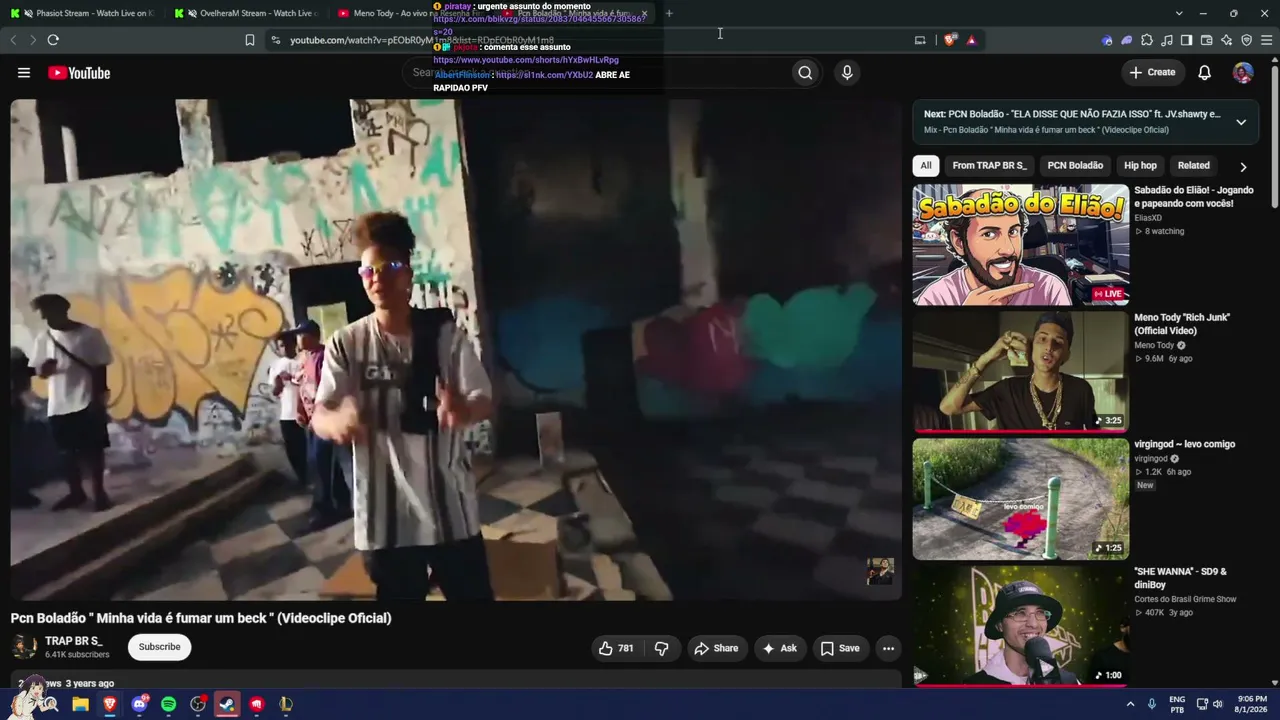Show more filter chips with right arrow
Image resolution: width=1280 pixels, height=720 pixels.
tap(1243, 167)
